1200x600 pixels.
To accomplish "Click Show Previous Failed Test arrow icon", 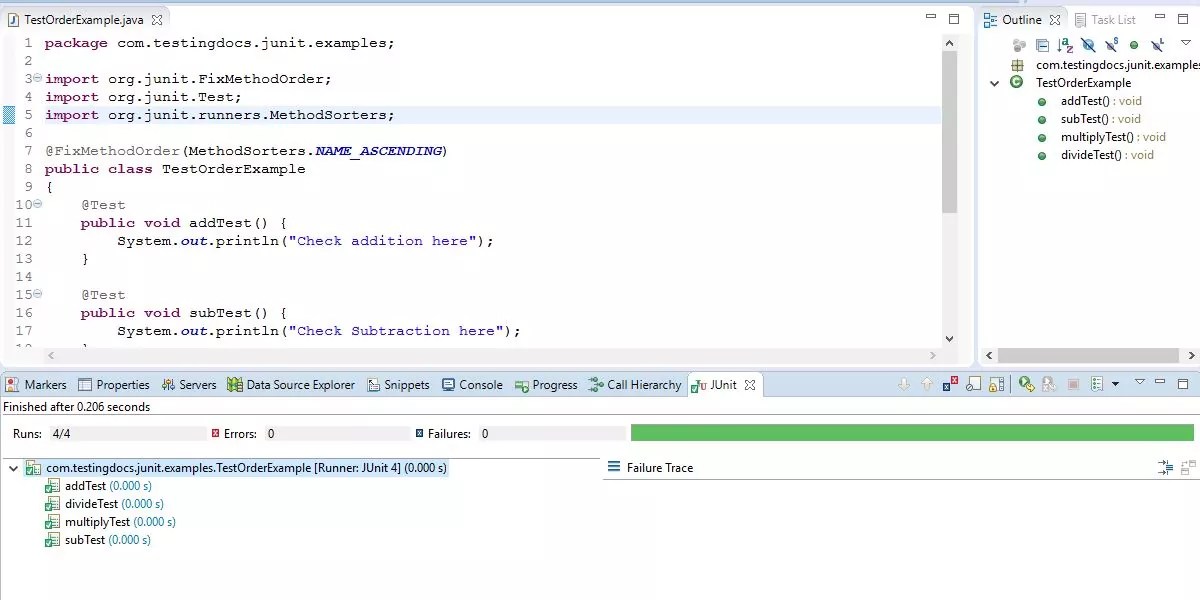I will click(x=927, y=384).
